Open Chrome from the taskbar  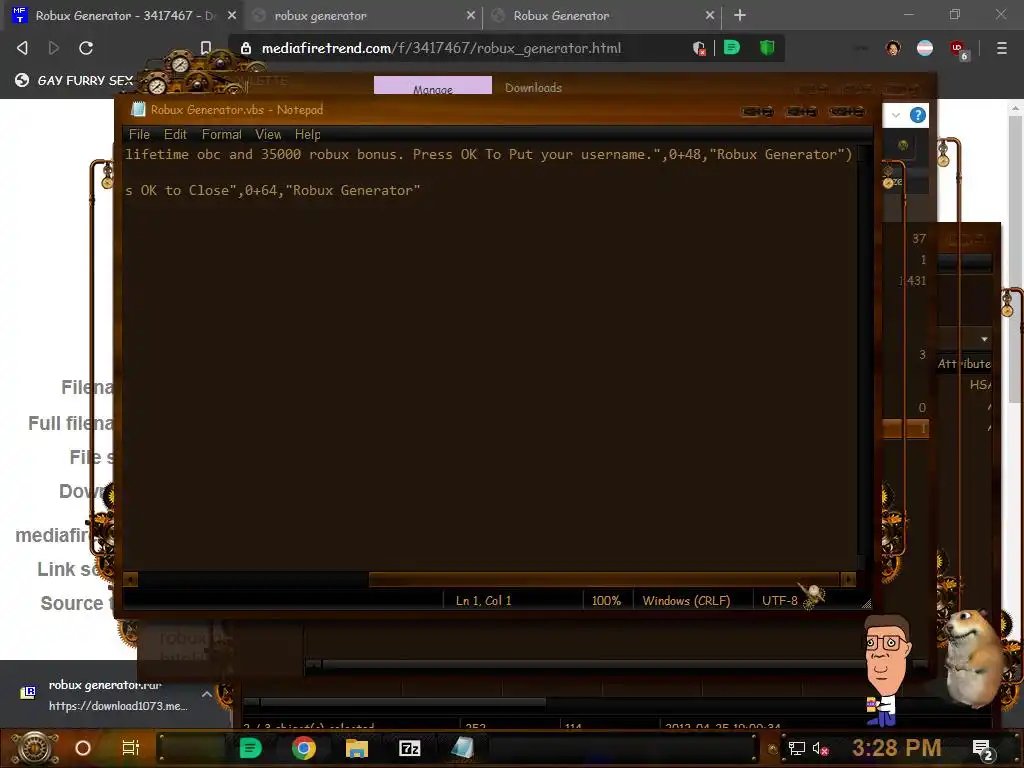click(x=304, y=748)
